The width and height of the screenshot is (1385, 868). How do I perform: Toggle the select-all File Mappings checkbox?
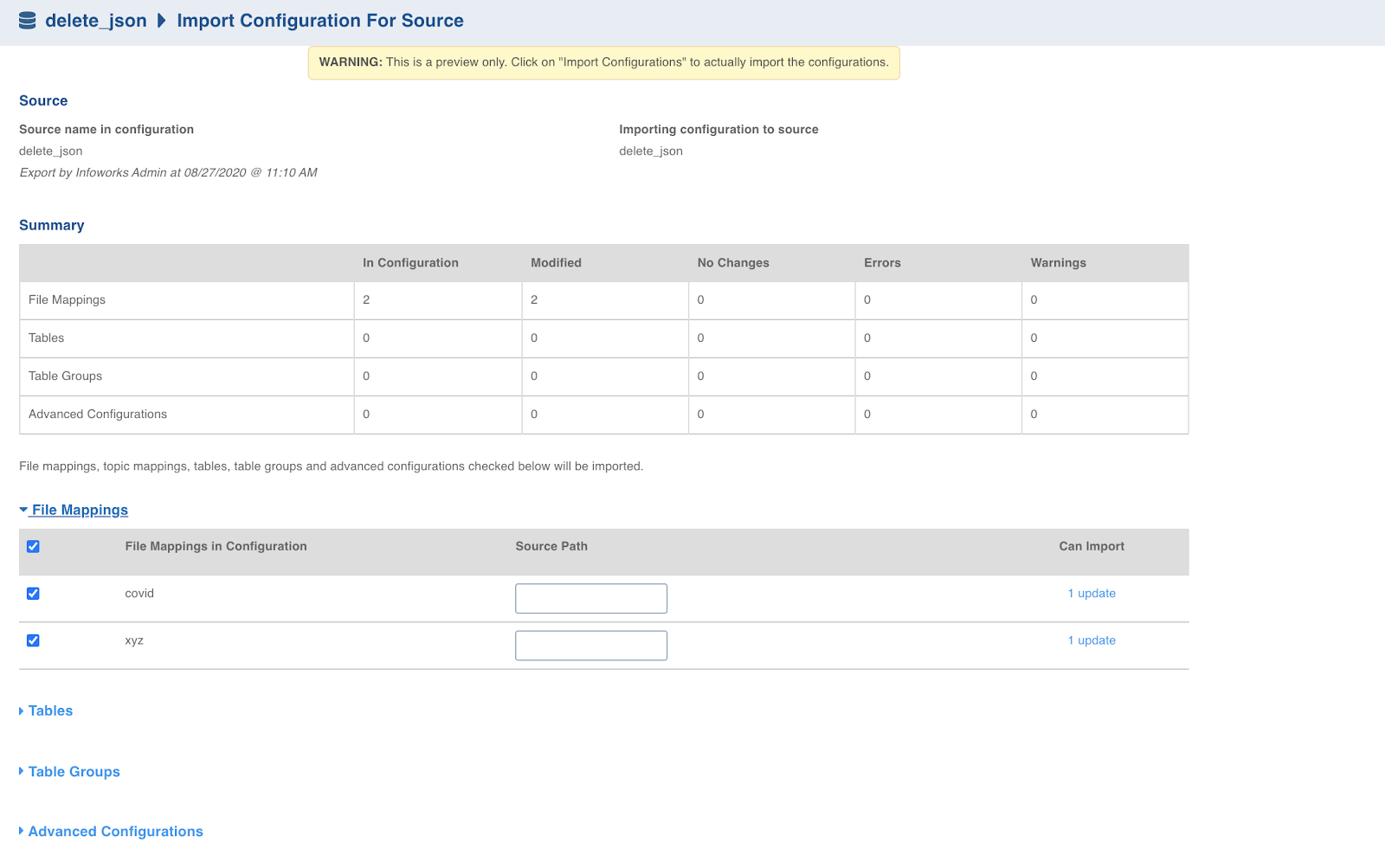(33, 546)
